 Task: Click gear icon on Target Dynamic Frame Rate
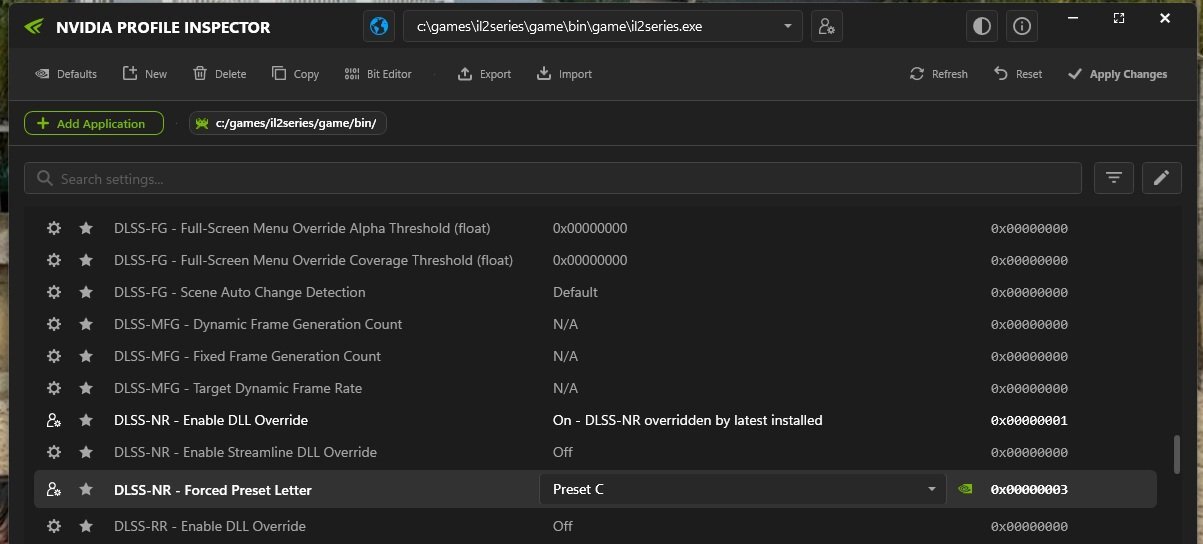[54, 388]
